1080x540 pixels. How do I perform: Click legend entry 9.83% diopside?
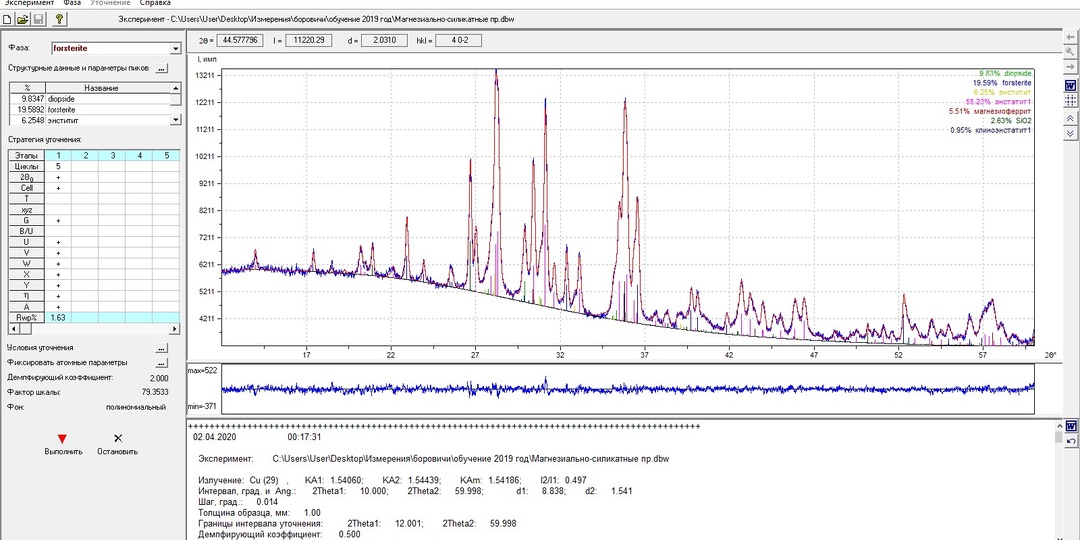(x=1005, y=73)
